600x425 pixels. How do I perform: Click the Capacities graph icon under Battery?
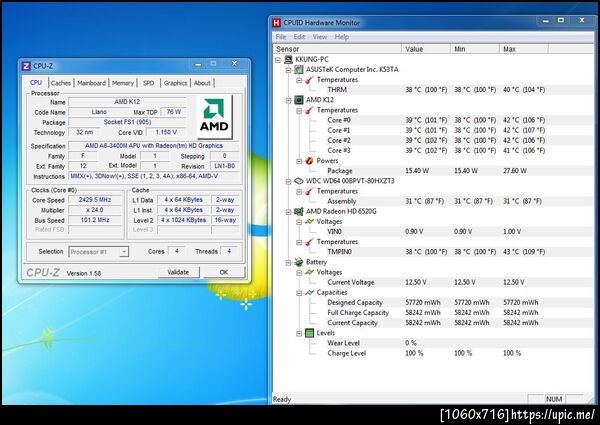tap(309, 293)
